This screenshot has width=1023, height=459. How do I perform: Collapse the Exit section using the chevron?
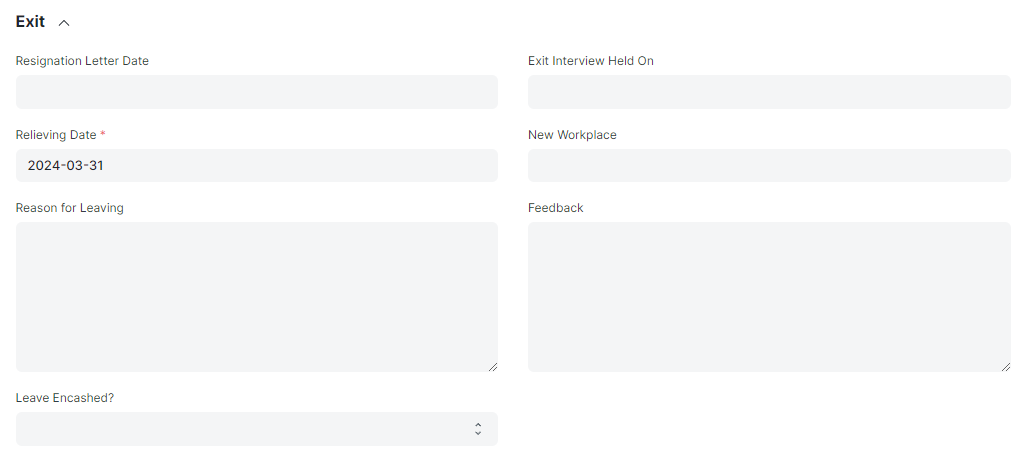(64, 23)
